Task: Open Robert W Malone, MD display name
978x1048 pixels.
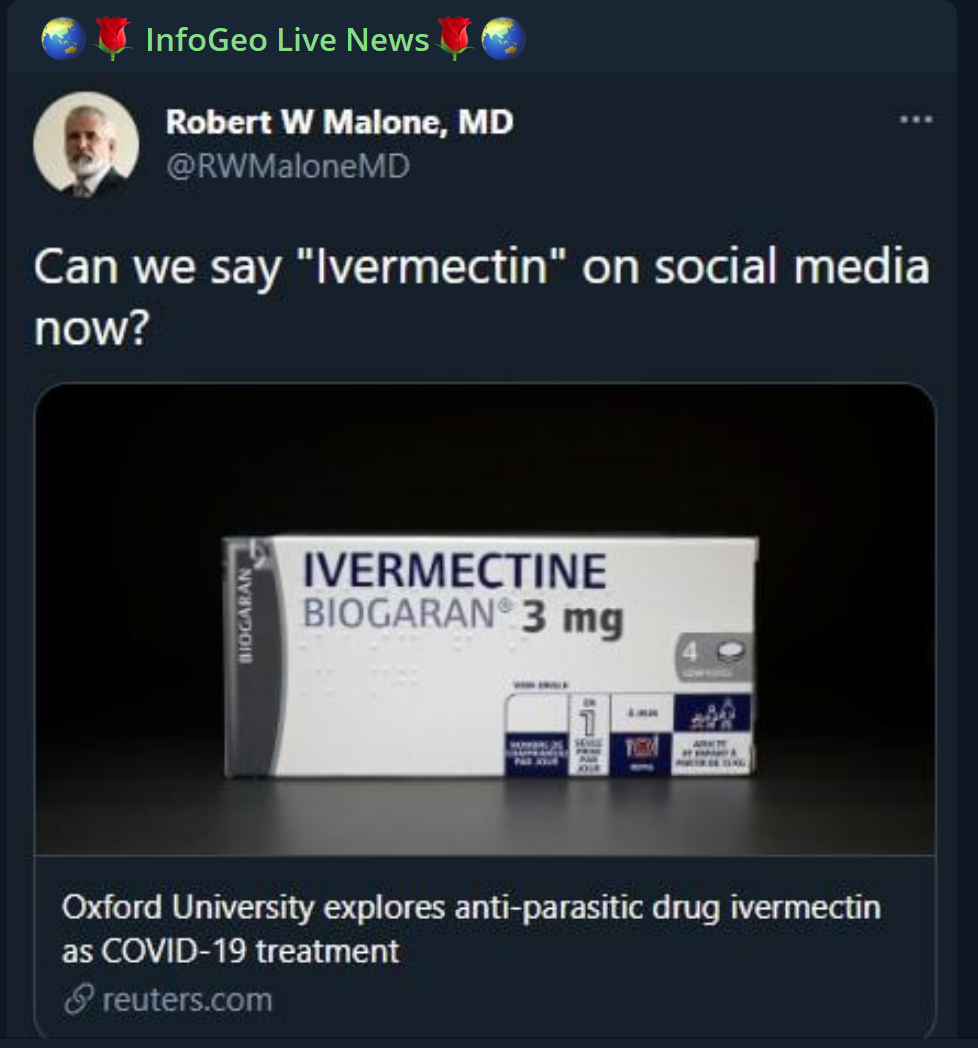Action: [339, 122]
